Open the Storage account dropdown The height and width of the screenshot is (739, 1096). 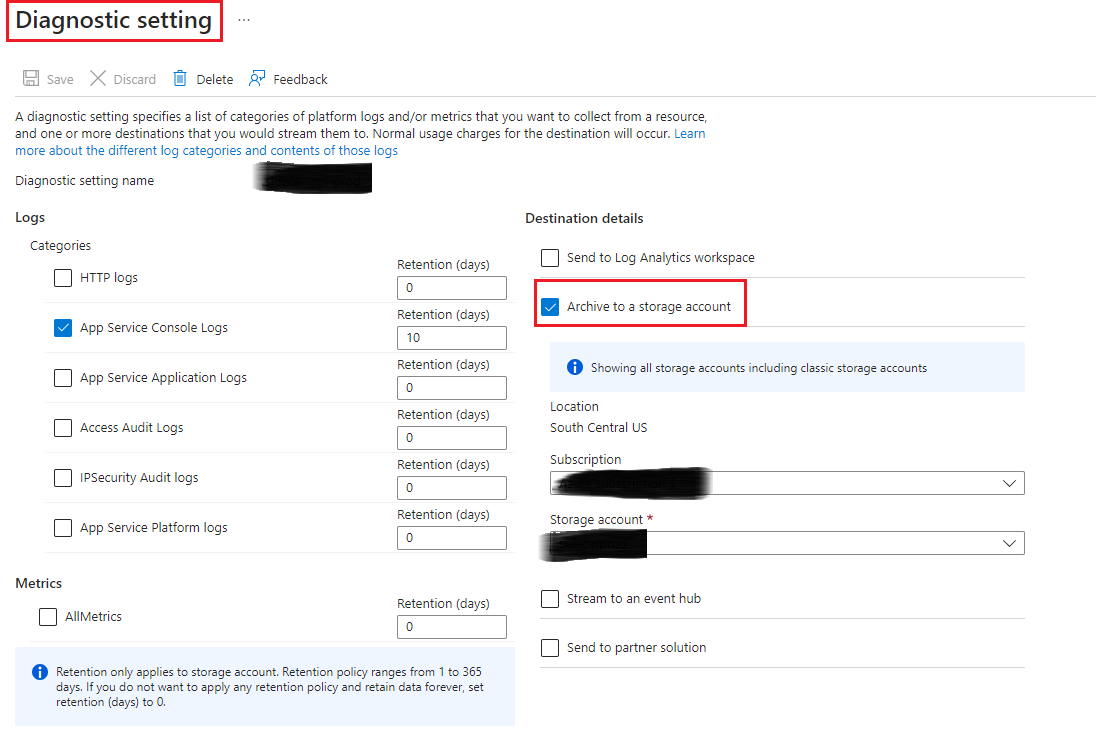(x=1009, y=543)
